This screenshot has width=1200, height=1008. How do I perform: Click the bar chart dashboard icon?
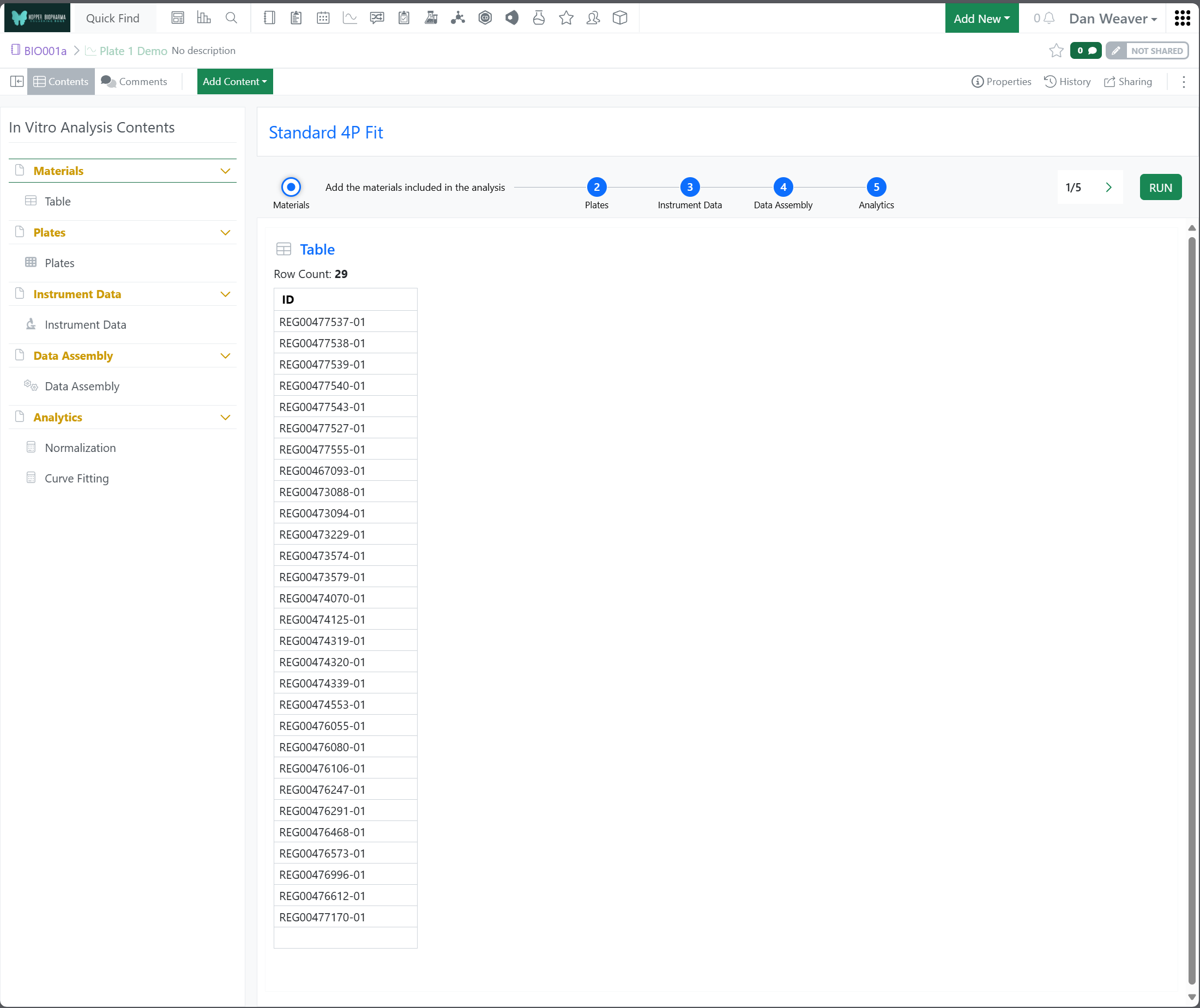coord(204,19)
